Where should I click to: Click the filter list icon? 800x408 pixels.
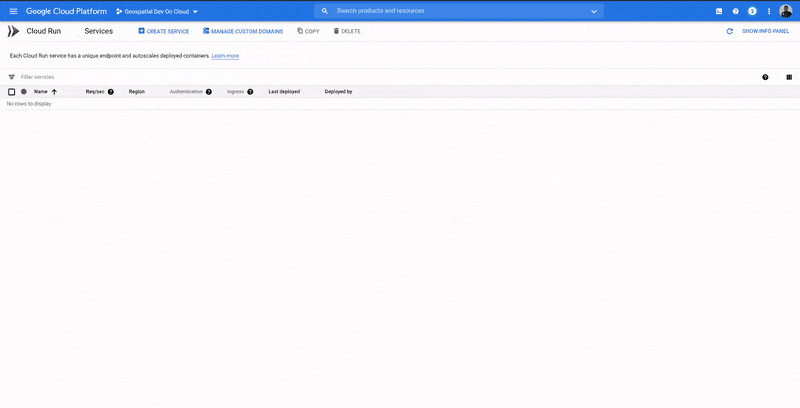click(x=12, y=77)
